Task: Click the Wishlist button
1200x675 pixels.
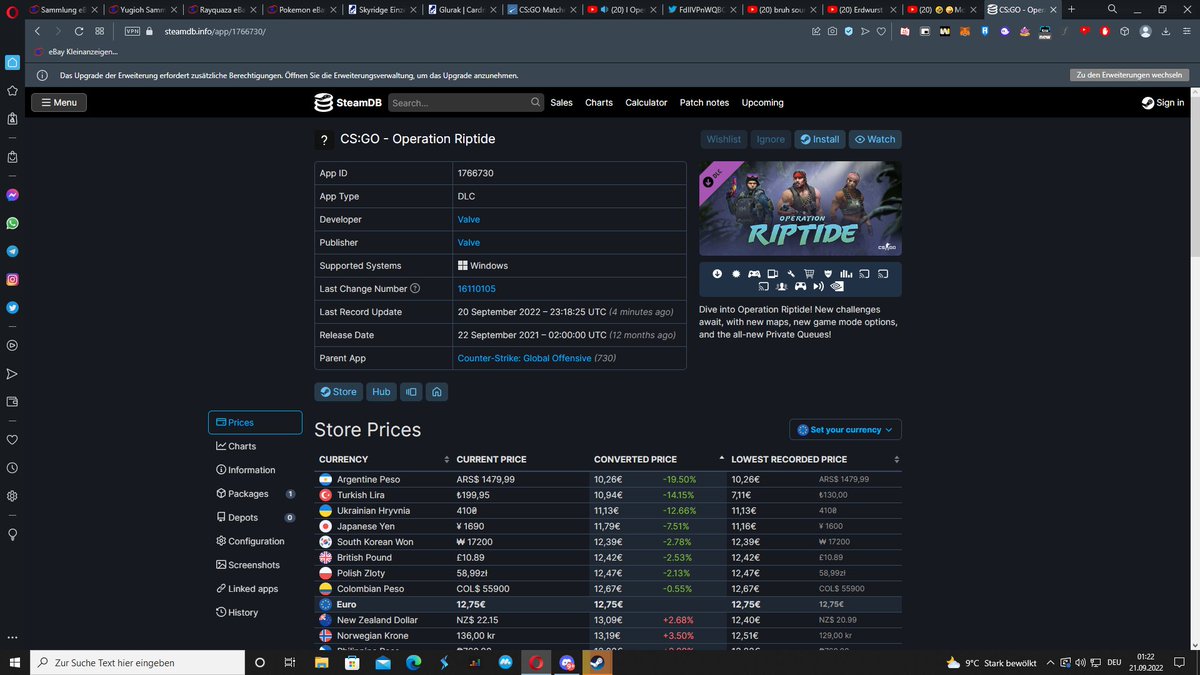Action: [724, 139]
